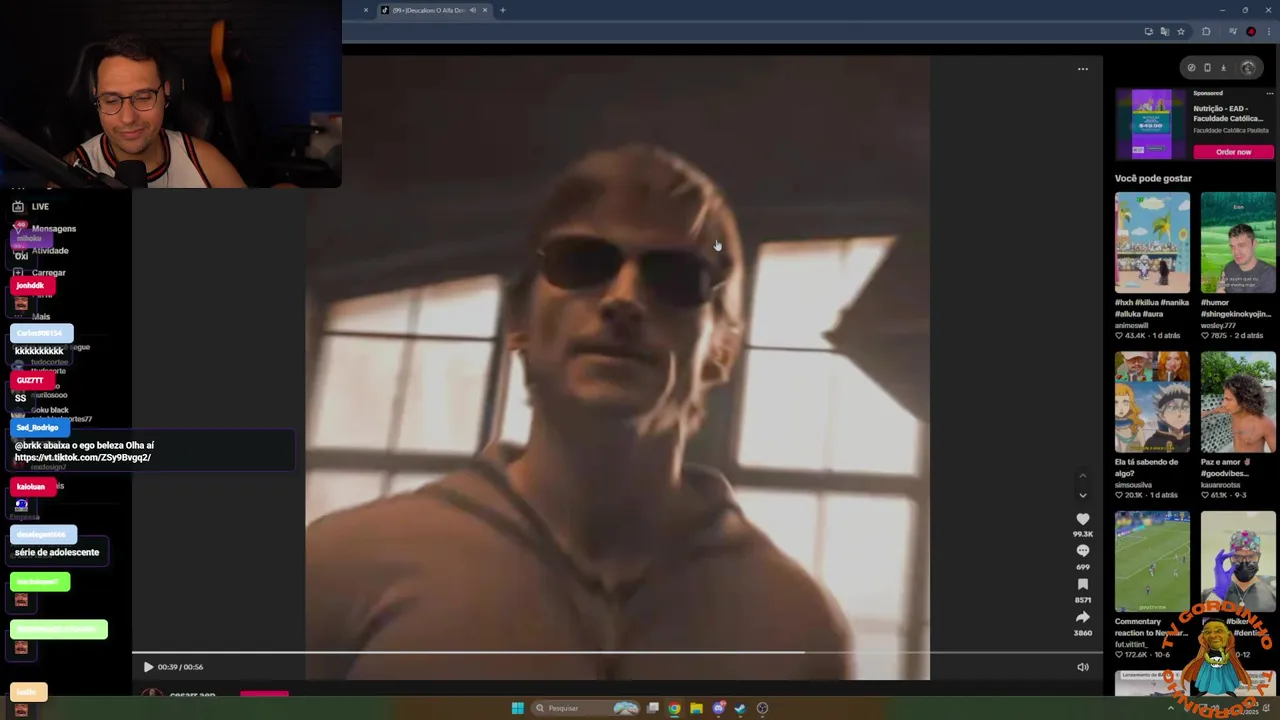Click the LIVE tv icon in sidebar
This screenshot has height=720, width=1280.
click(x=18, y=207)
